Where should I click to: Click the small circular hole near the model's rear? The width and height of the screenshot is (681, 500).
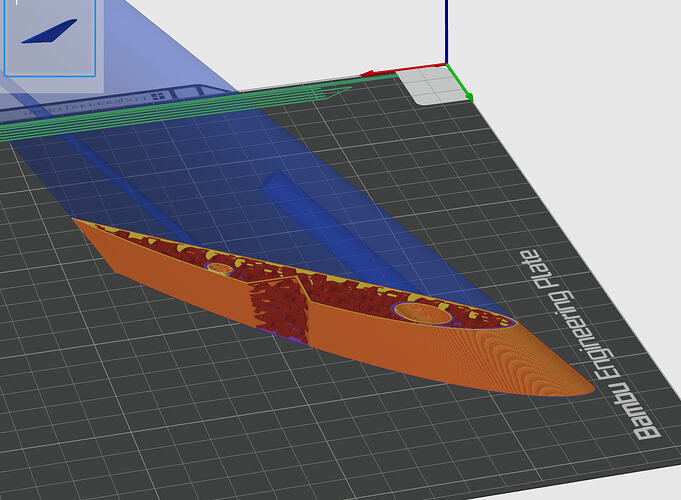coord(219,268)
